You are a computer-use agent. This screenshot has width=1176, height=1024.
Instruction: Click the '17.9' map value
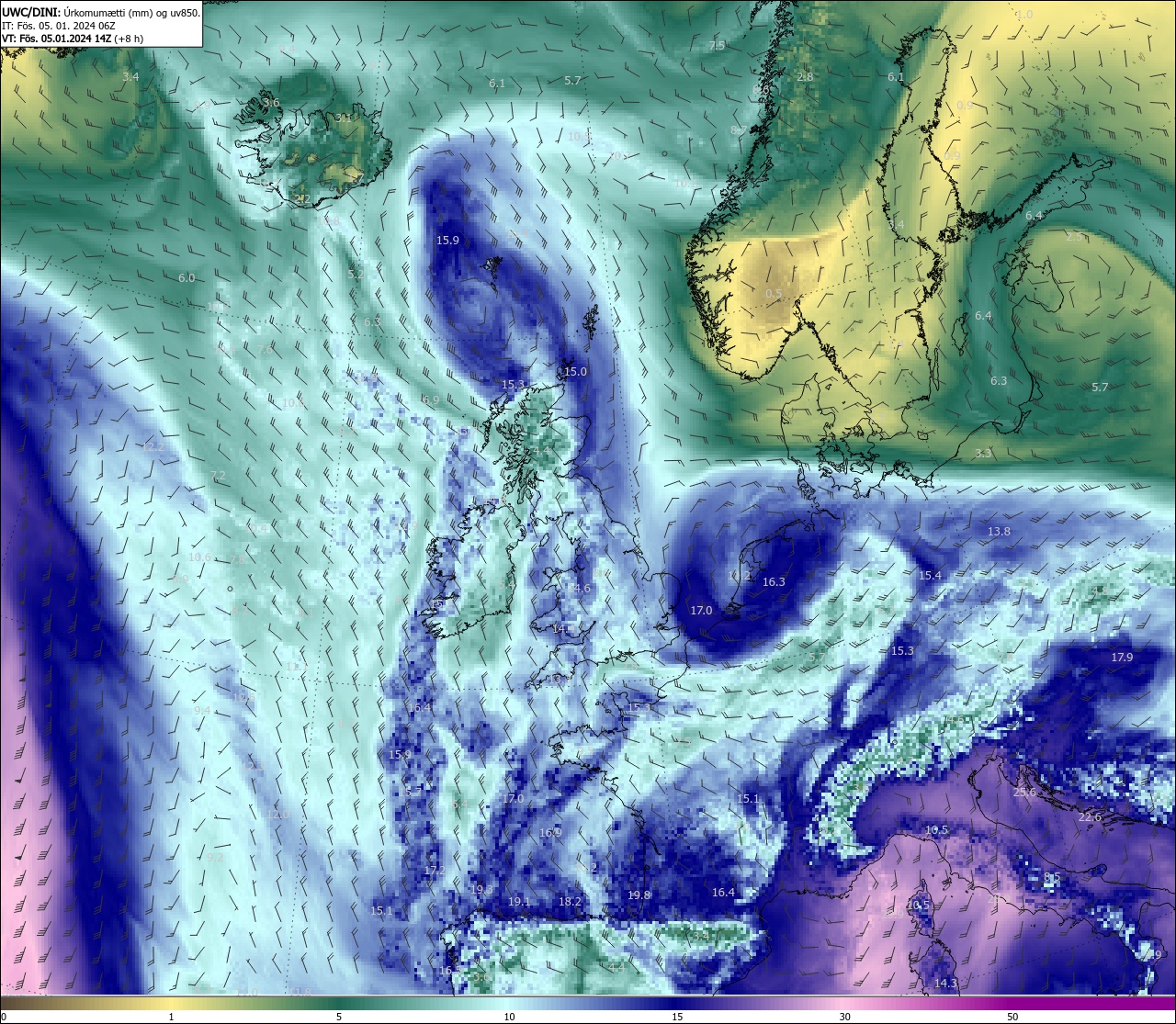coord(1122,657)
